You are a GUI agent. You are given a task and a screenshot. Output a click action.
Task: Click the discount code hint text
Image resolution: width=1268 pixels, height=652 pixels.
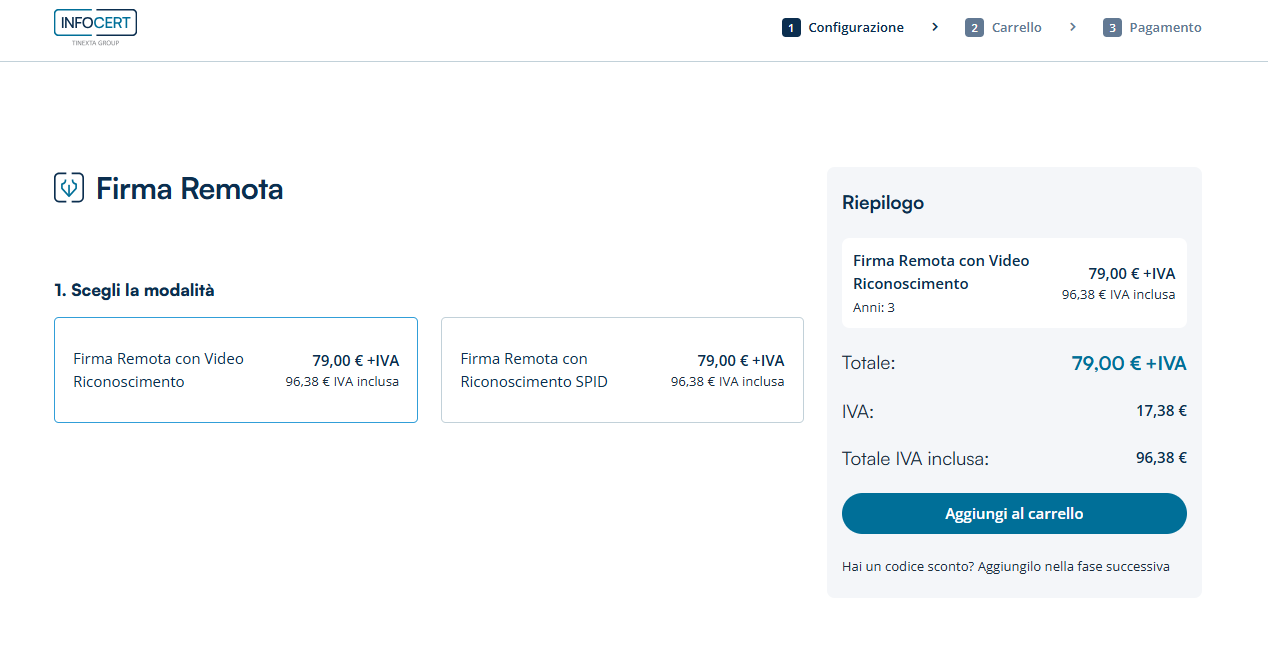[1005, 566]
